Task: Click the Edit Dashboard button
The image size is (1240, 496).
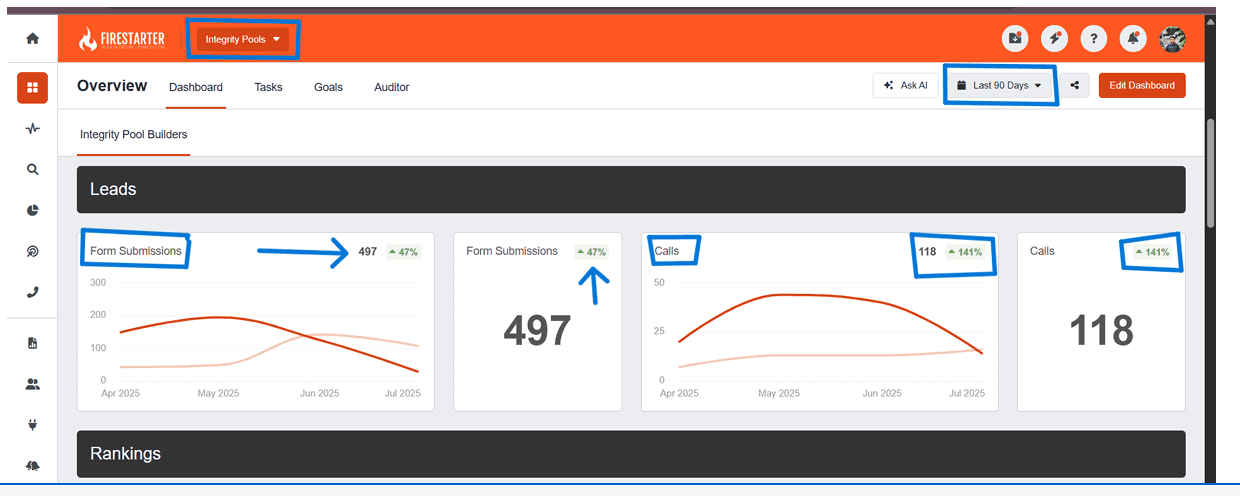Action: [x=1142, y=86]
